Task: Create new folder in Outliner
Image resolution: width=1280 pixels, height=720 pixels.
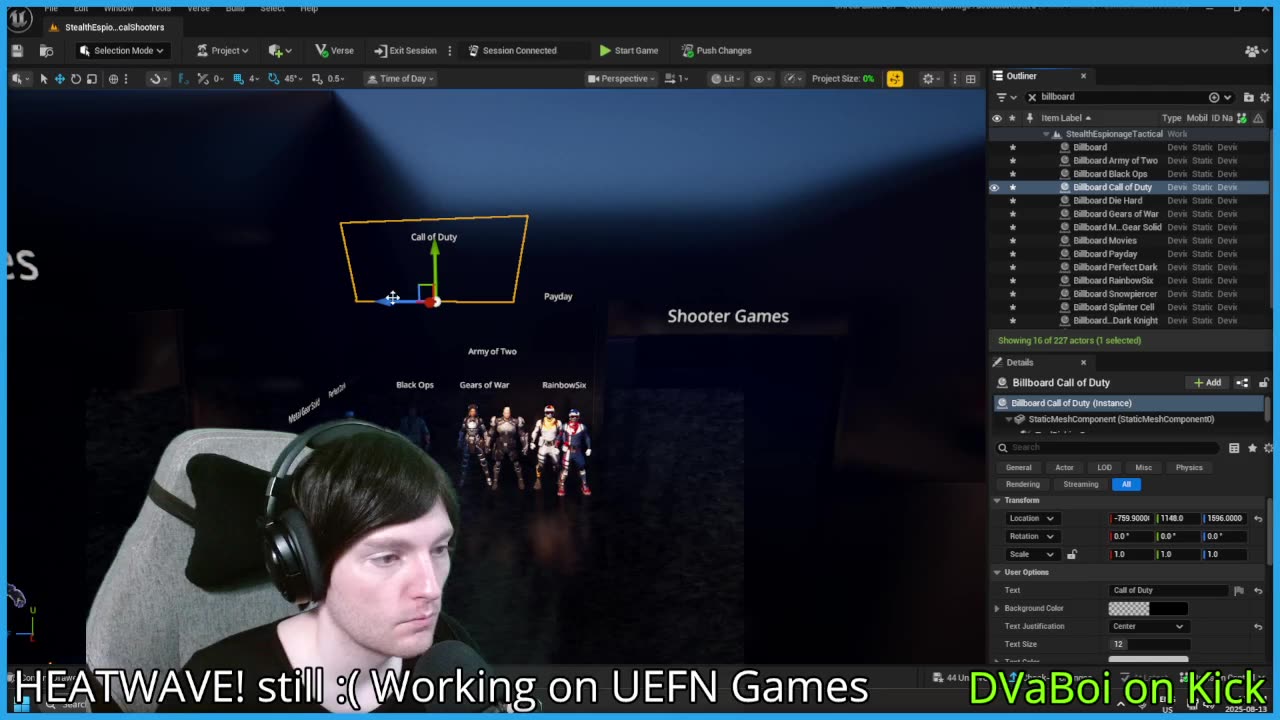Action: [x=1248, y=97]
